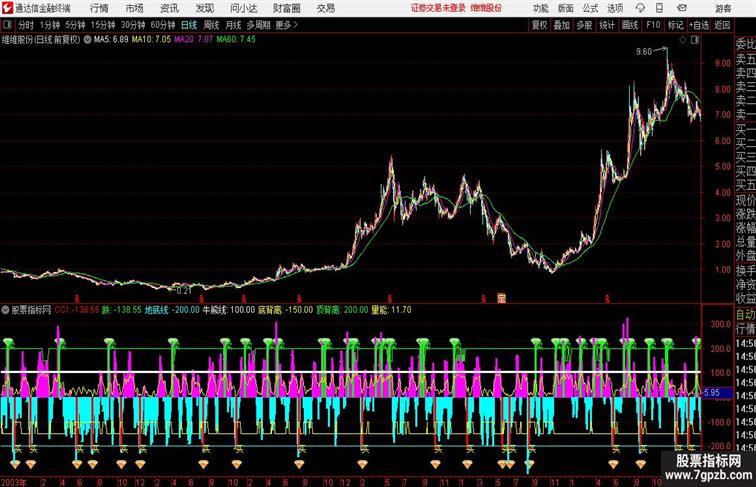Click the 画线 drawing toolbar button
This screenshot has width=756, height=487.
(x=630, y=25)
